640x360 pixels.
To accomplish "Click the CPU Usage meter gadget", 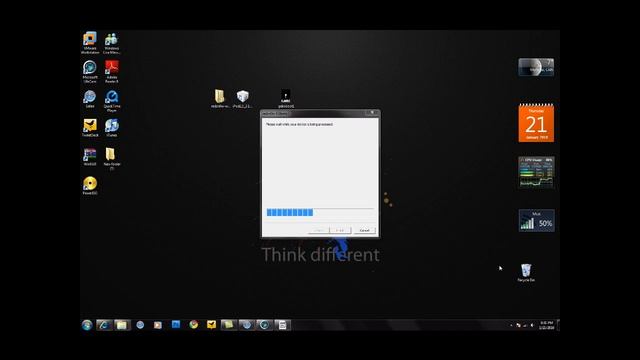I will pos(536,172).
